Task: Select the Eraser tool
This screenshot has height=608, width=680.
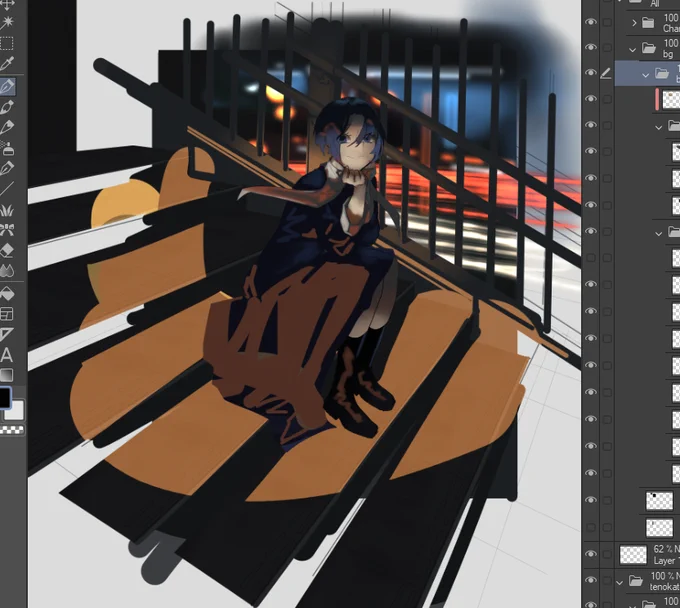Action: [7, 250]
